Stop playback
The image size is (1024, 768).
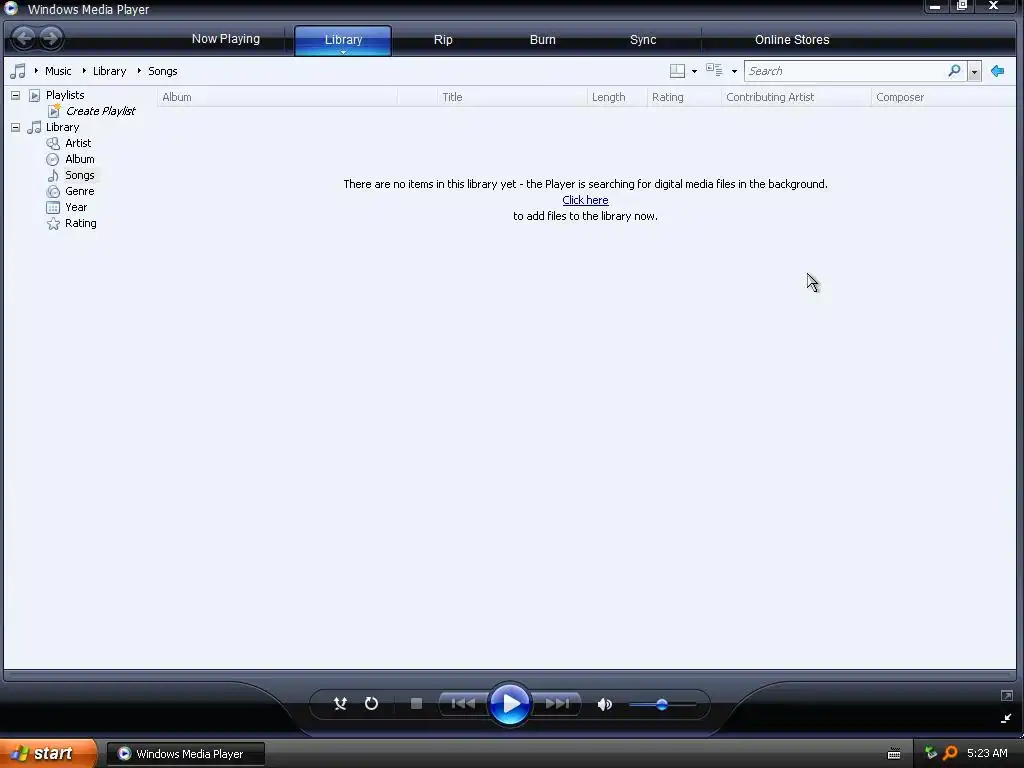tap(416, 703)
